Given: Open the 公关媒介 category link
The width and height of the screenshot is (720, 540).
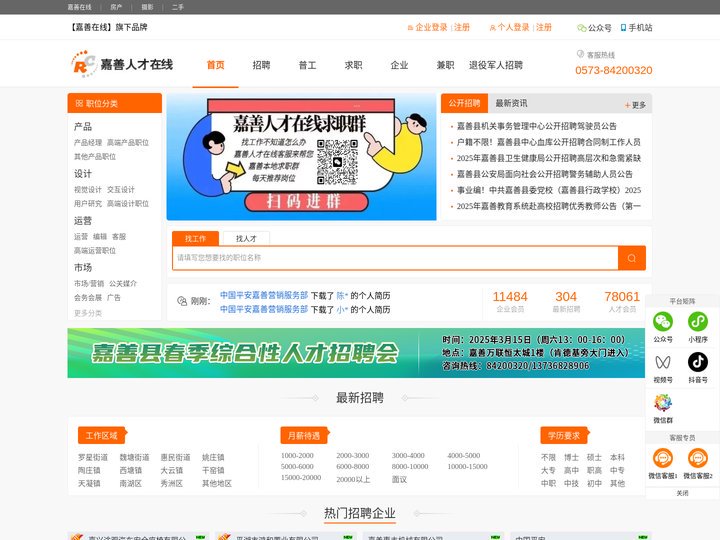Looking at the screenshot, I should pos(123,284).
